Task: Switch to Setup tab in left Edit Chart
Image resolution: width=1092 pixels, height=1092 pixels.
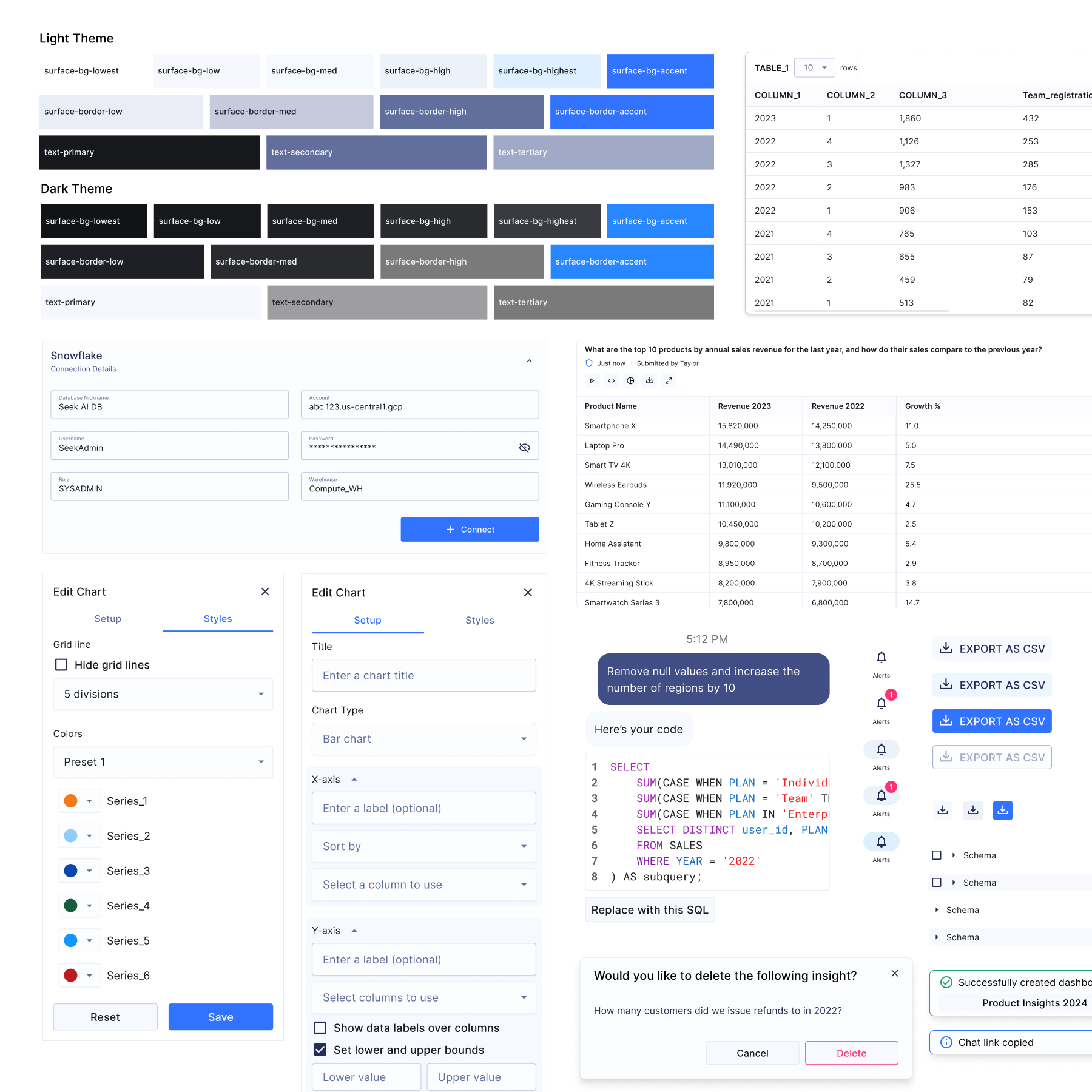Action: coord(108,619)
